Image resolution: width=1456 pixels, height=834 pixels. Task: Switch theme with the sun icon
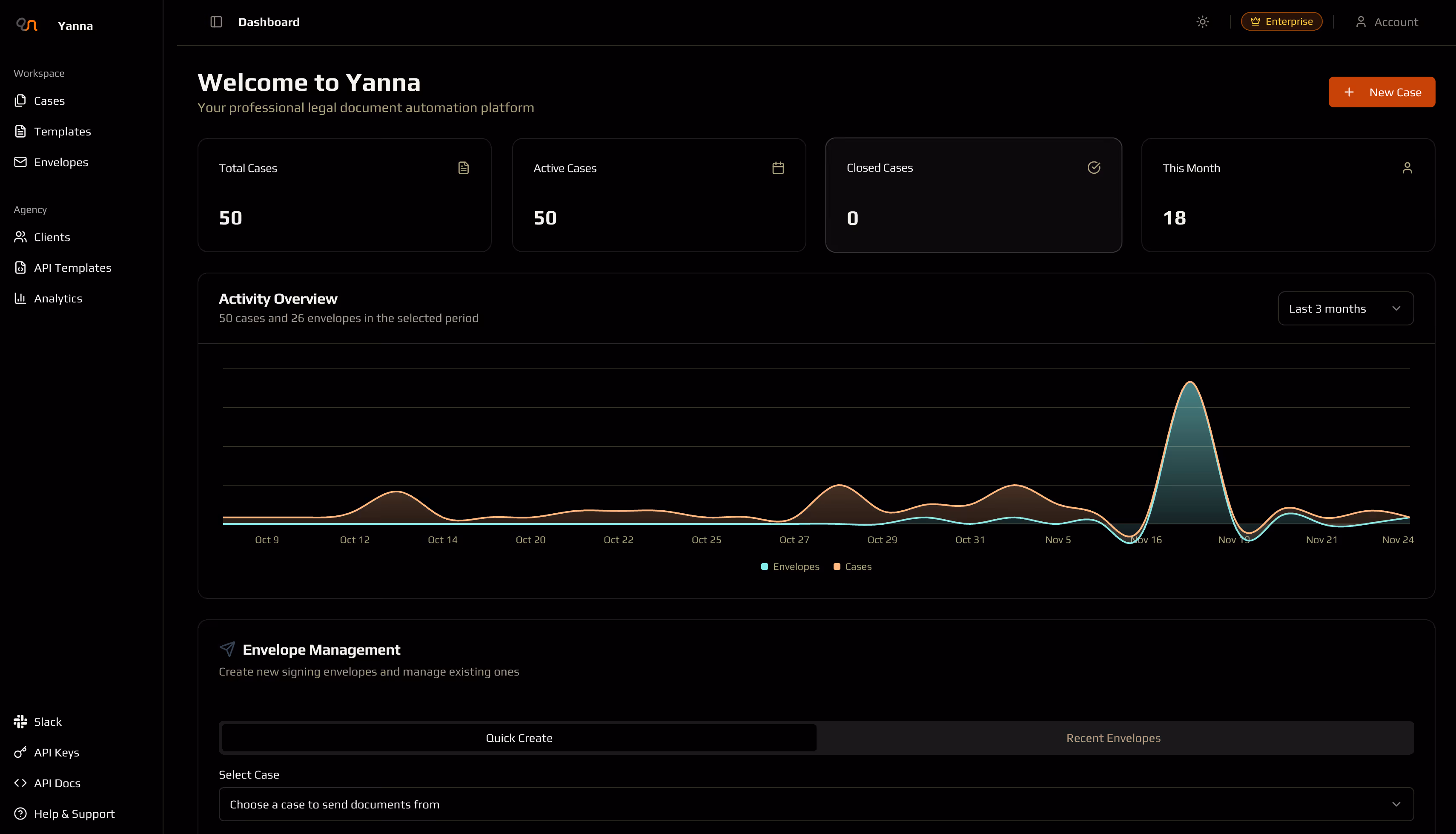tap(1202, 22)
